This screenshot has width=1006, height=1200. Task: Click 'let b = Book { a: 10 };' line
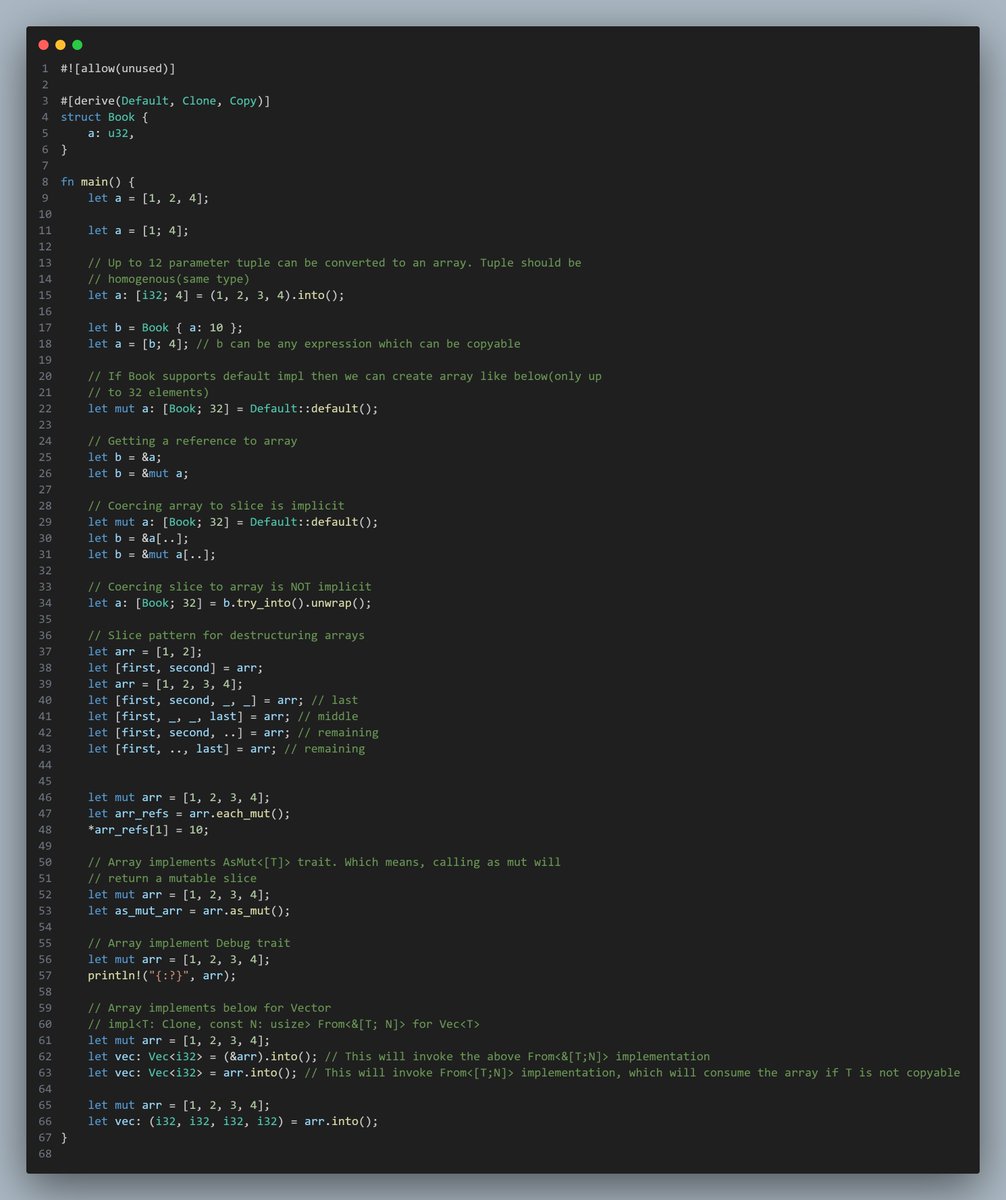pos(165,327)
